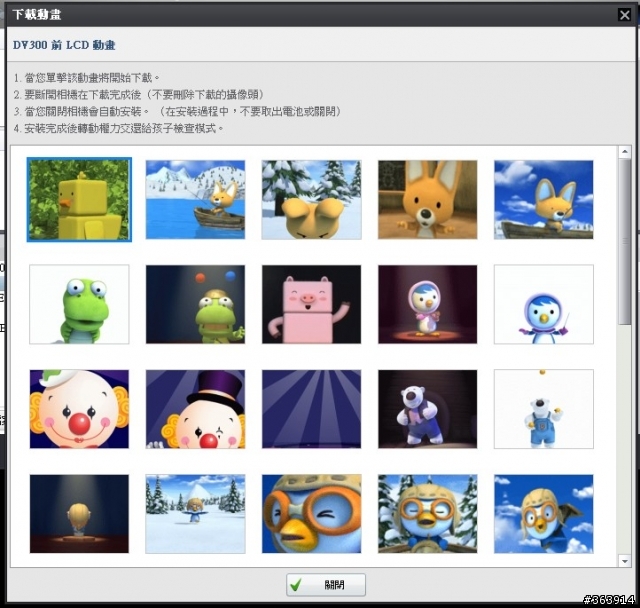The image size is (640, 608).
Task: Pick Pororo sledding among snowy trees thumbnail
Action: [427, 514]
